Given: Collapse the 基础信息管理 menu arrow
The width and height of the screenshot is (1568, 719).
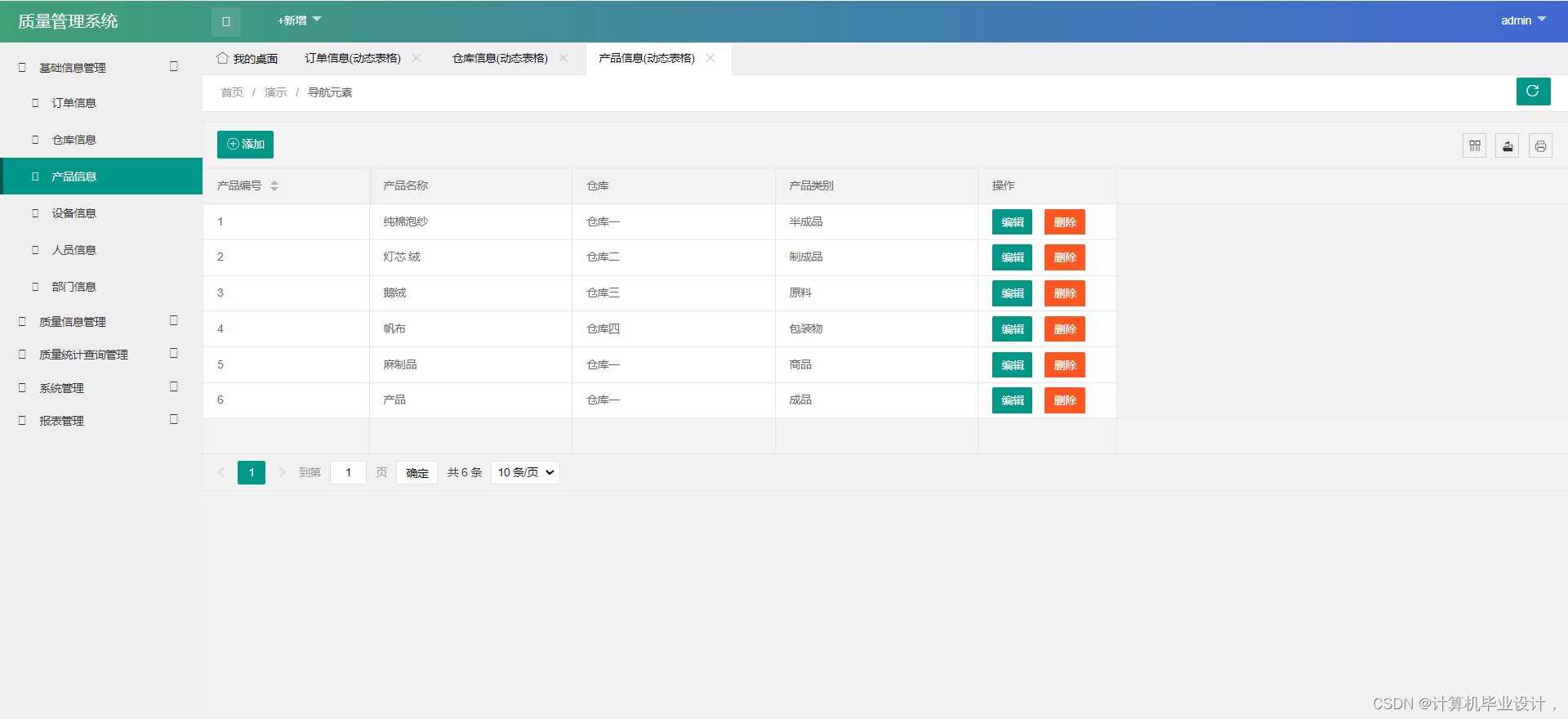Looking at the screenshot, I should click(x=174, y=66).
